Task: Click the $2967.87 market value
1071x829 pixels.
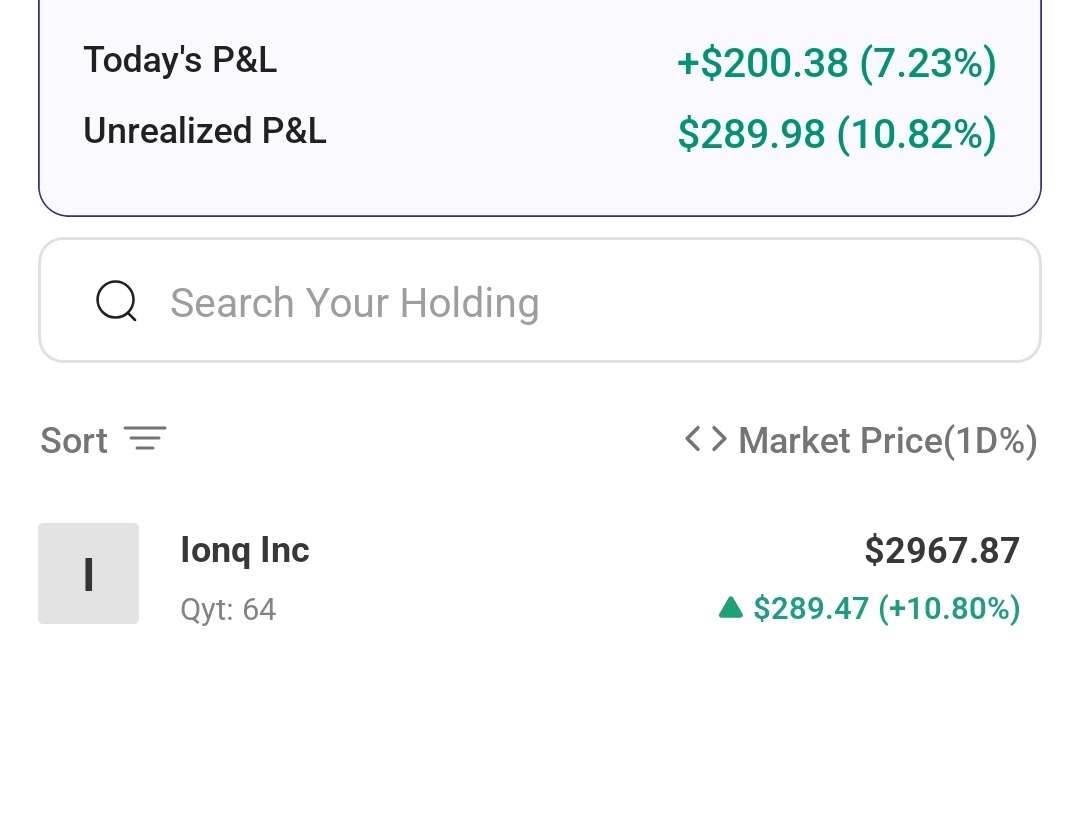Action: point(942,550)
